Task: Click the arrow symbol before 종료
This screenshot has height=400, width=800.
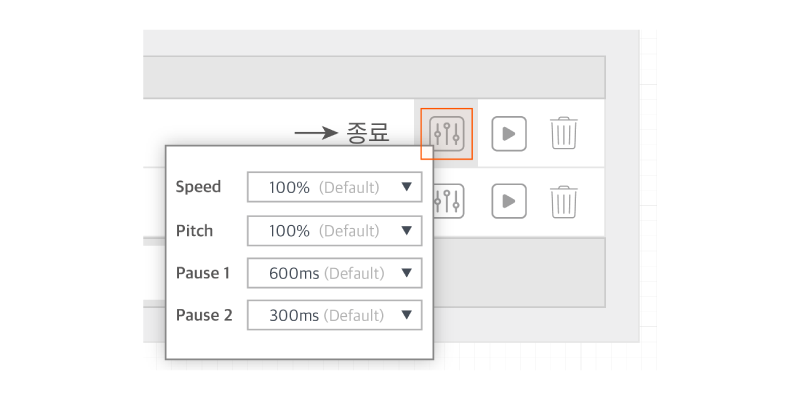Action: [x=314, y=133]
